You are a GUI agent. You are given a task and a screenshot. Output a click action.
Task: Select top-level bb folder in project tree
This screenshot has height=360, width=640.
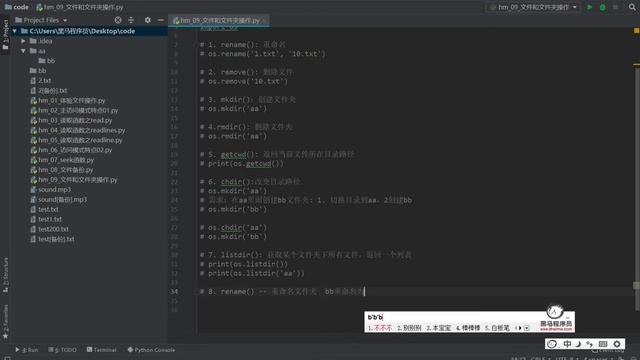(x=38, y=71)
